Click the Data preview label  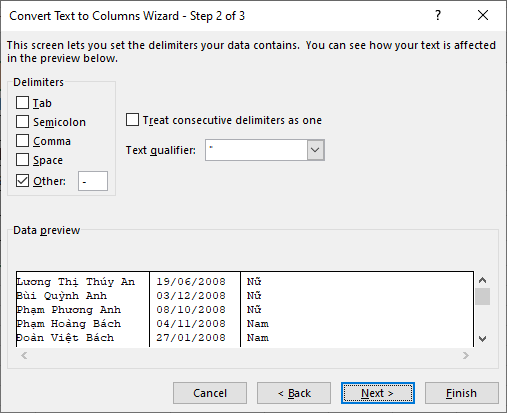pyautogui.click(x=47, y=230)
